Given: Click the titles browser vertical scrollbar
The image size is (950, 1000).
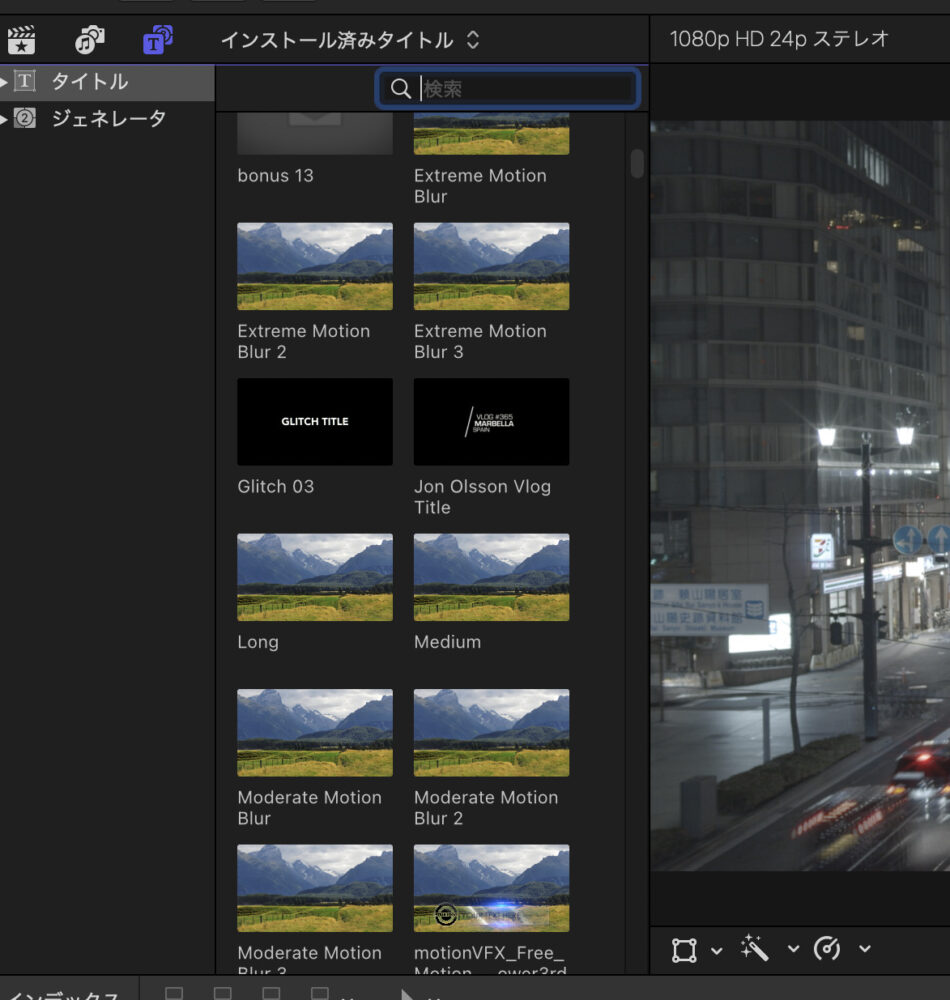Looking at the screenshot, I should [x=637, y=164].
